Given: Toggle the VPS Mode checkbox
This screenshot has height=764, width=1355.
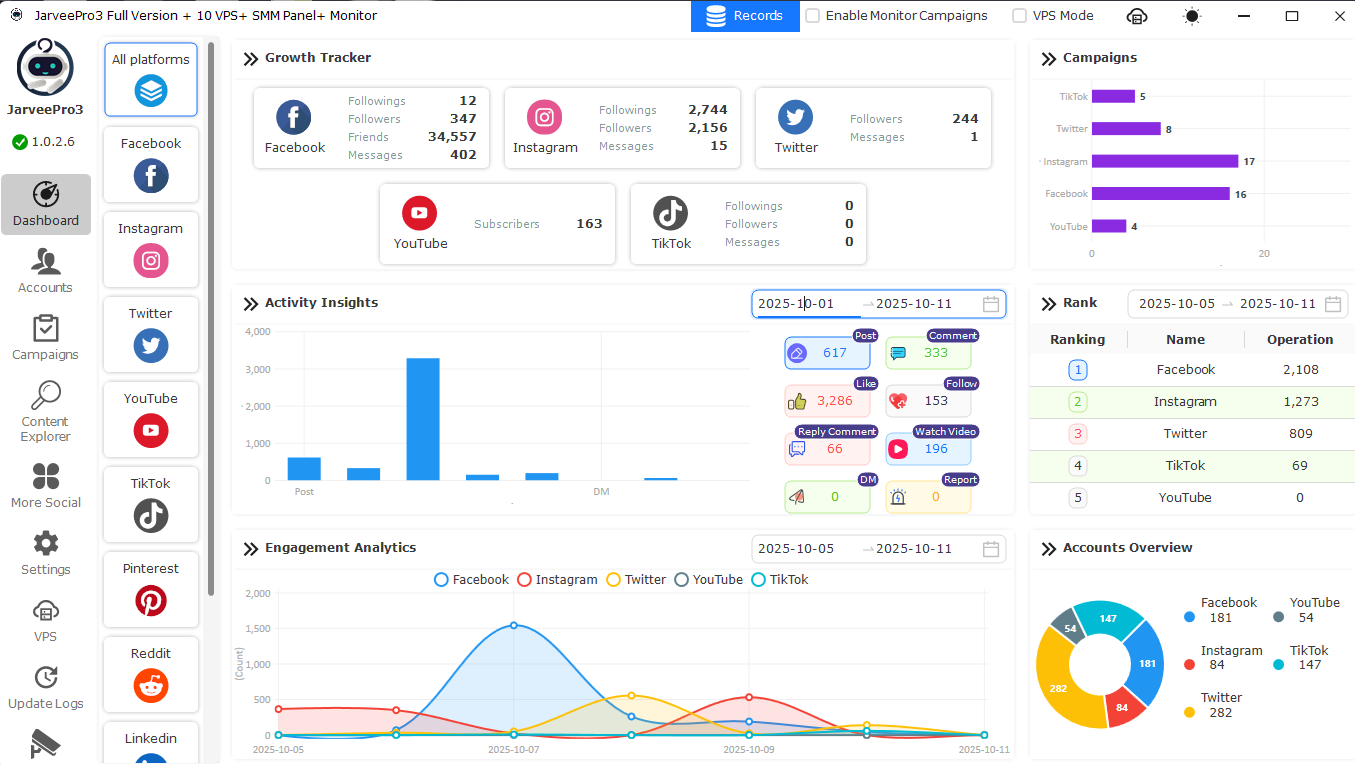Looking at the screenshot, I should (1019, 16).
